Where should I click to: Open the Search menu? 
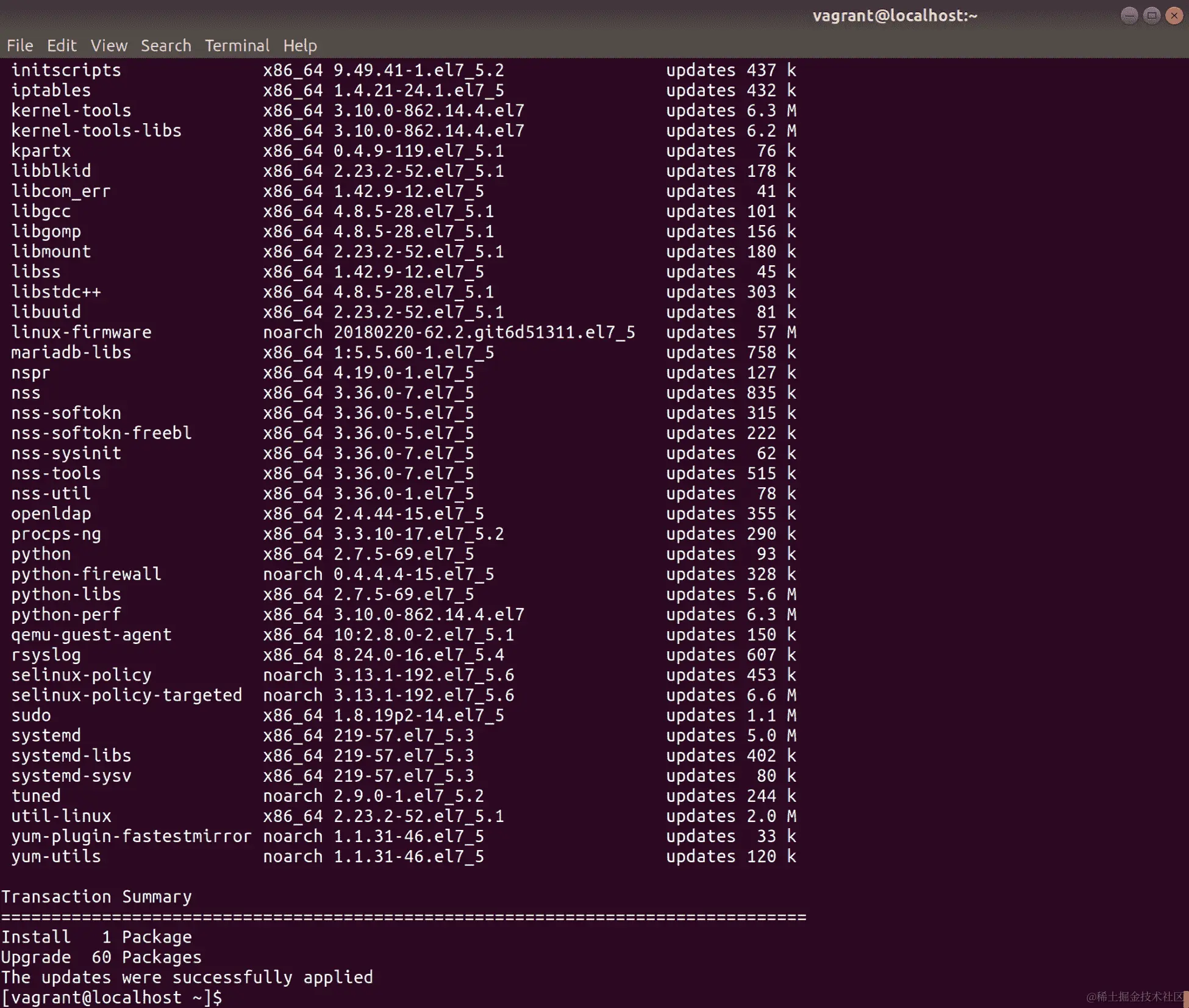coord(166,46)
